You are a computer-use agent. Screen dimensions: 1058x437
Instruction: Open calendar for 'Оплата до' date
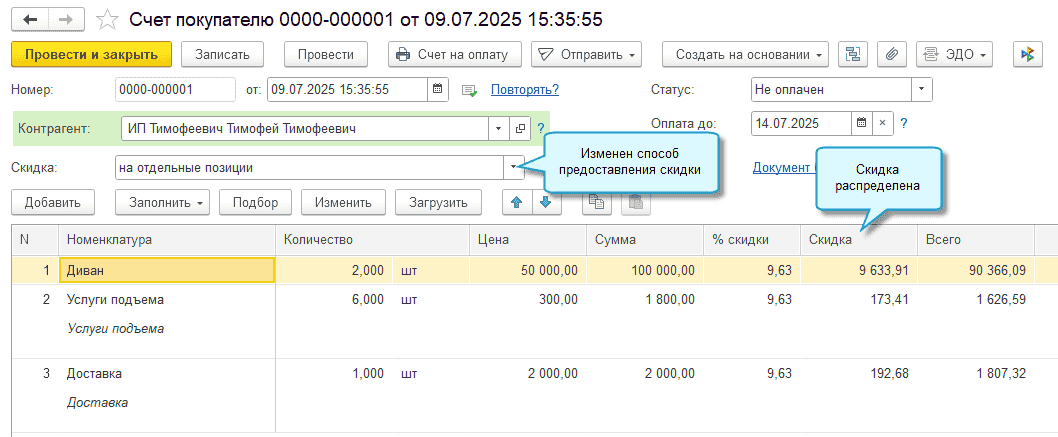(x=861, y=123)
